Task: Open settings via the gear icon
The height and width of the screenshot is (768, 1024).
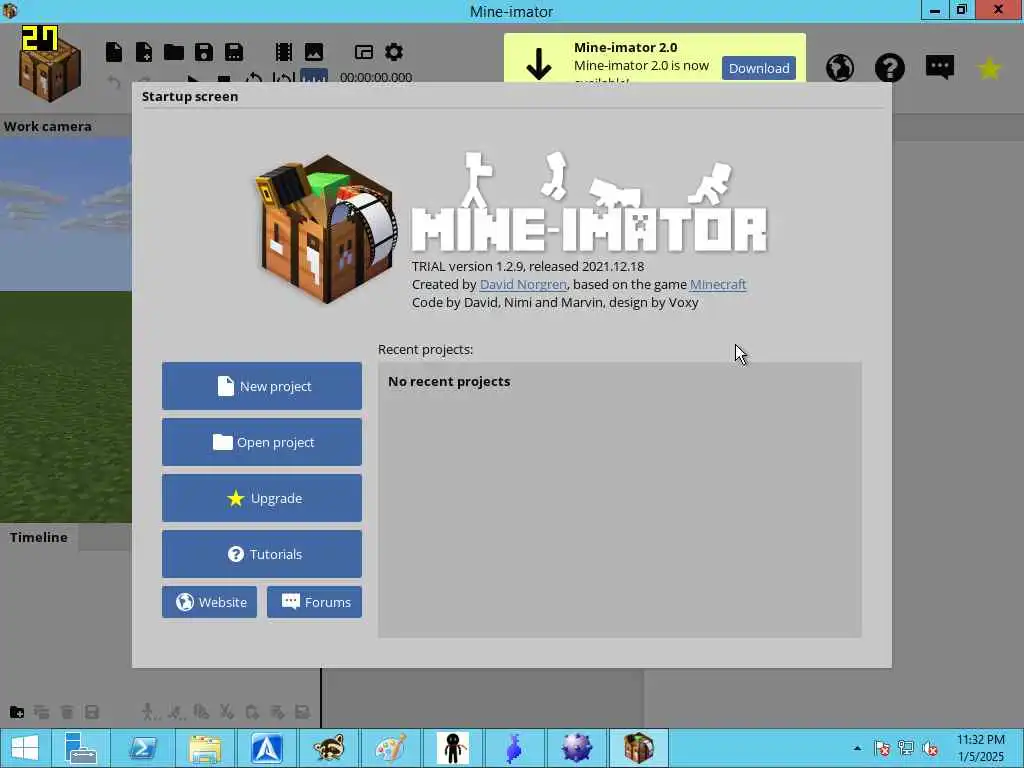Action: tap(394, 52)
